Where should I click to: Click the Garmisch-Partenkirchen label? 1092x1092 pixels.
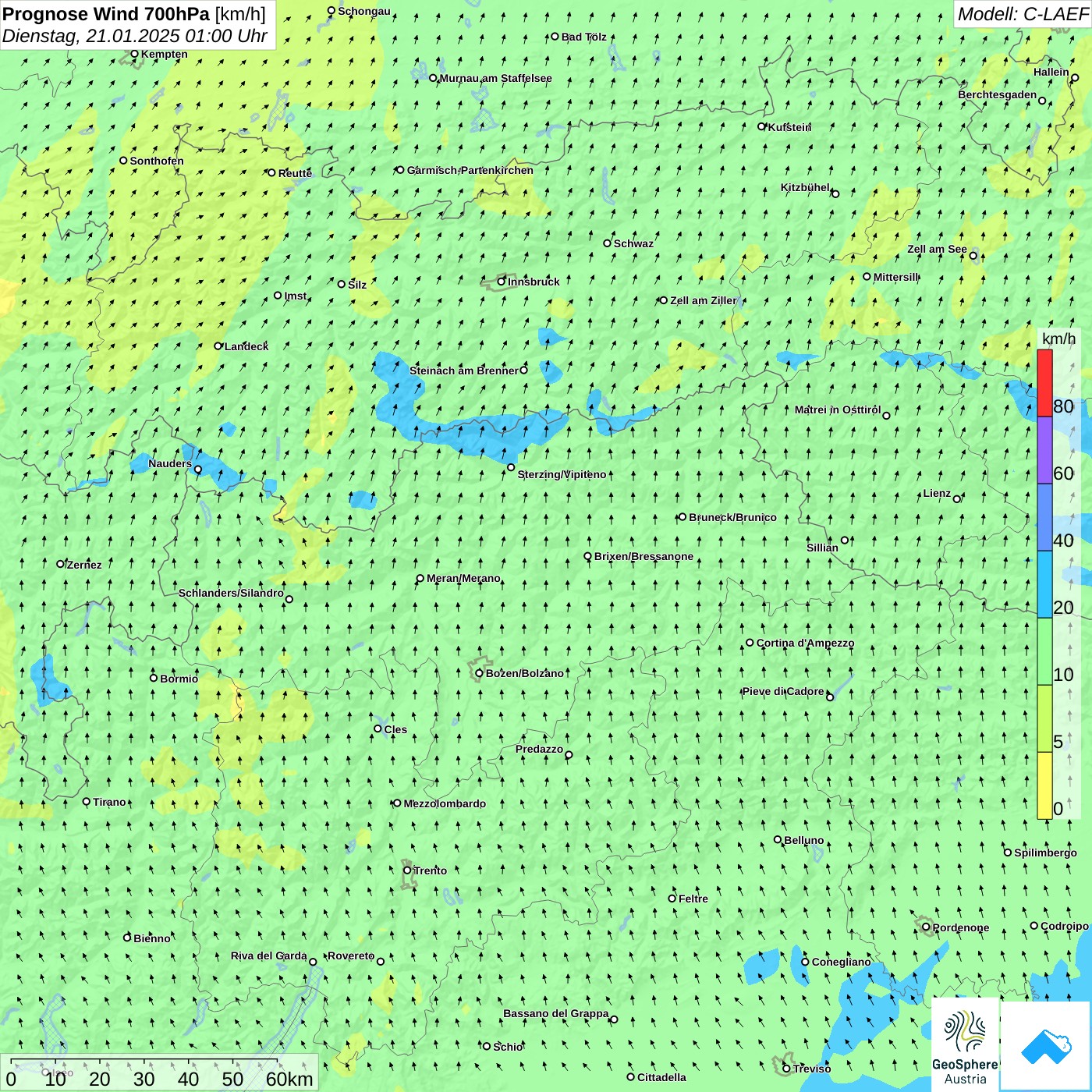point(470,170)
